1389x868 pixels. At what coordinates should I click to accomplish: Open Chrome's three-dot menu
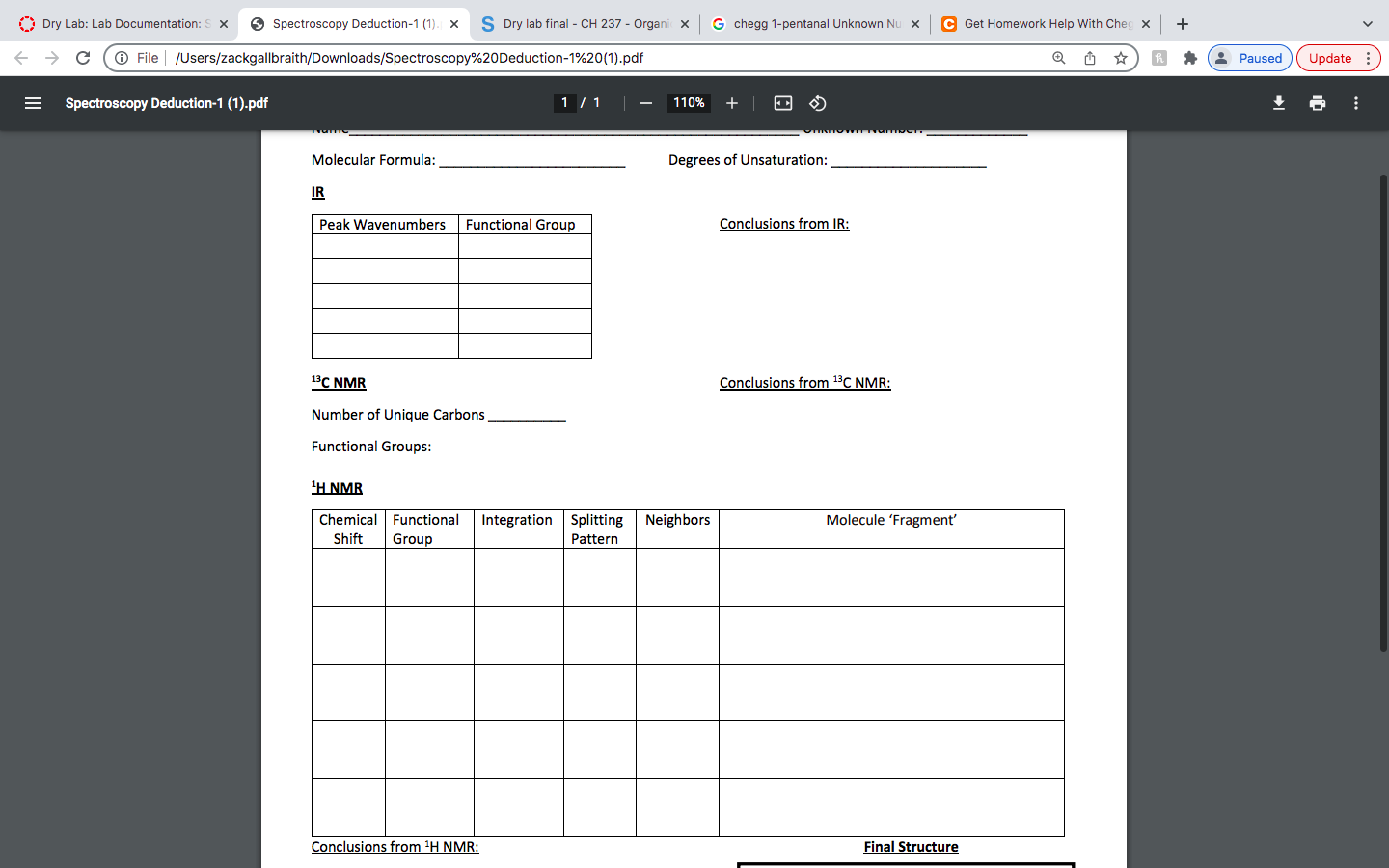[1368, 58]
